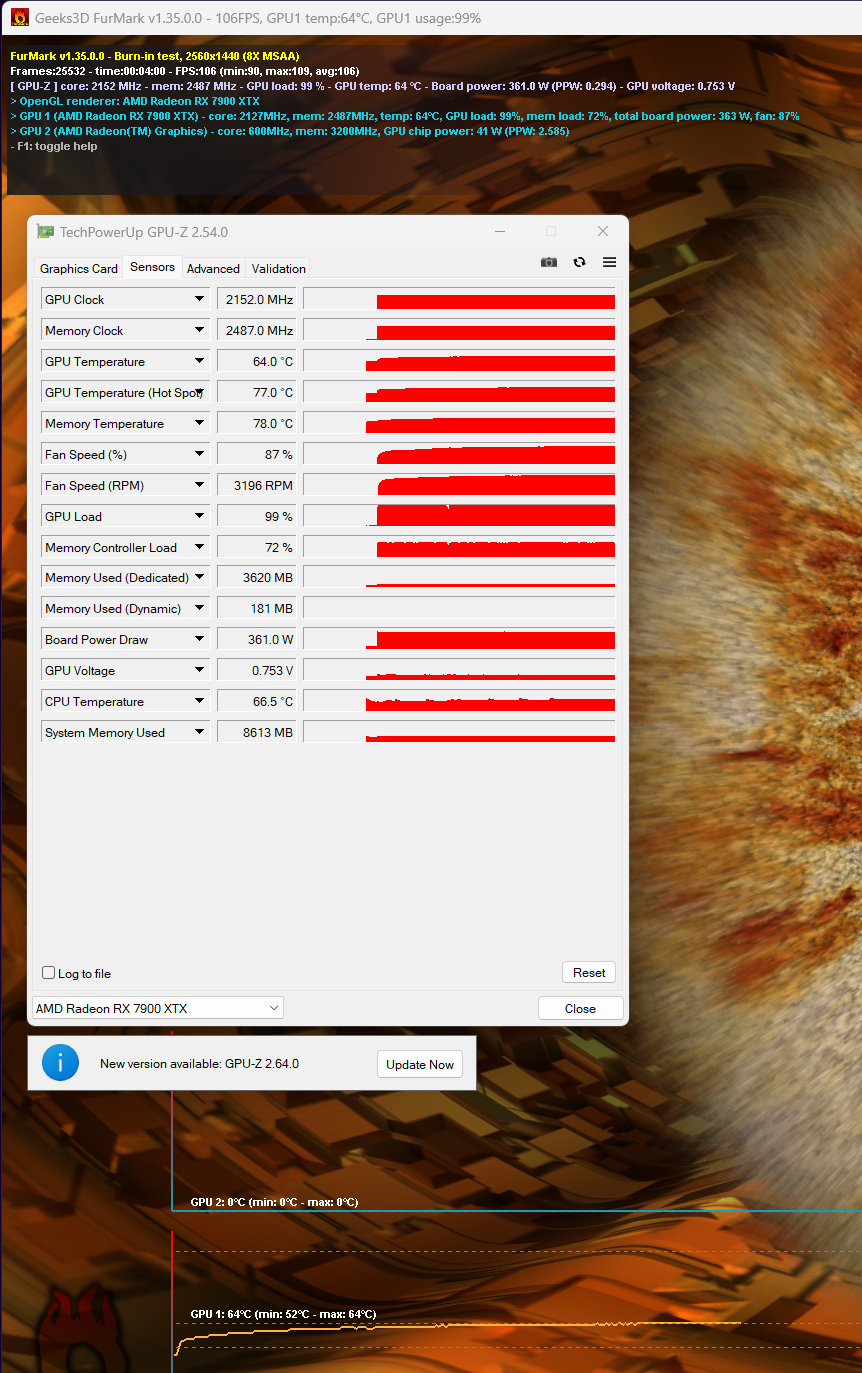
Task: Click the Memory Temperature value 78.0 °C
Action: click(256, 423)
